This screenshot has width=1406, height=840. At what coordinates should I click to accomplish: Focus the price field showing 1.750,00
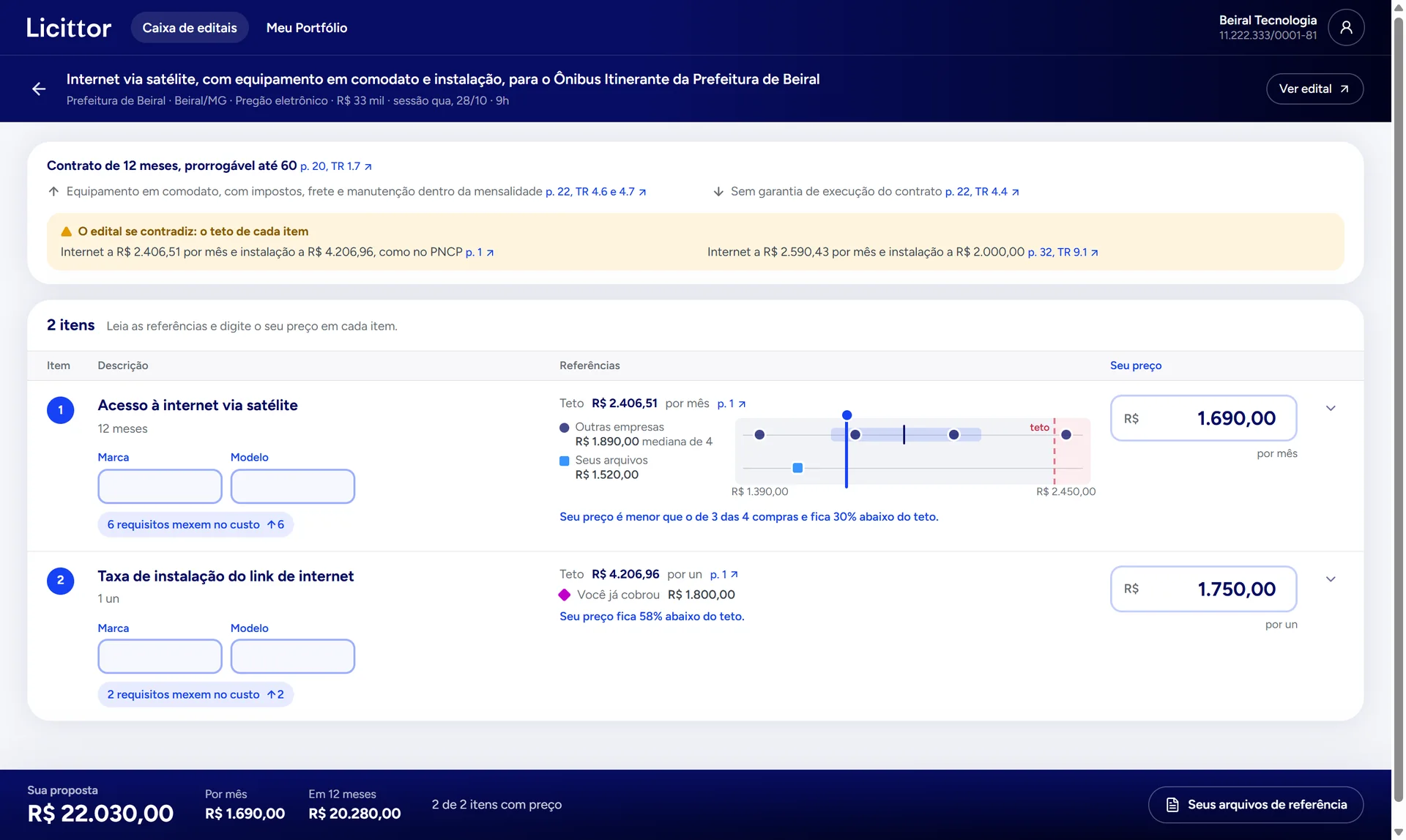[x=1203, y=589]
